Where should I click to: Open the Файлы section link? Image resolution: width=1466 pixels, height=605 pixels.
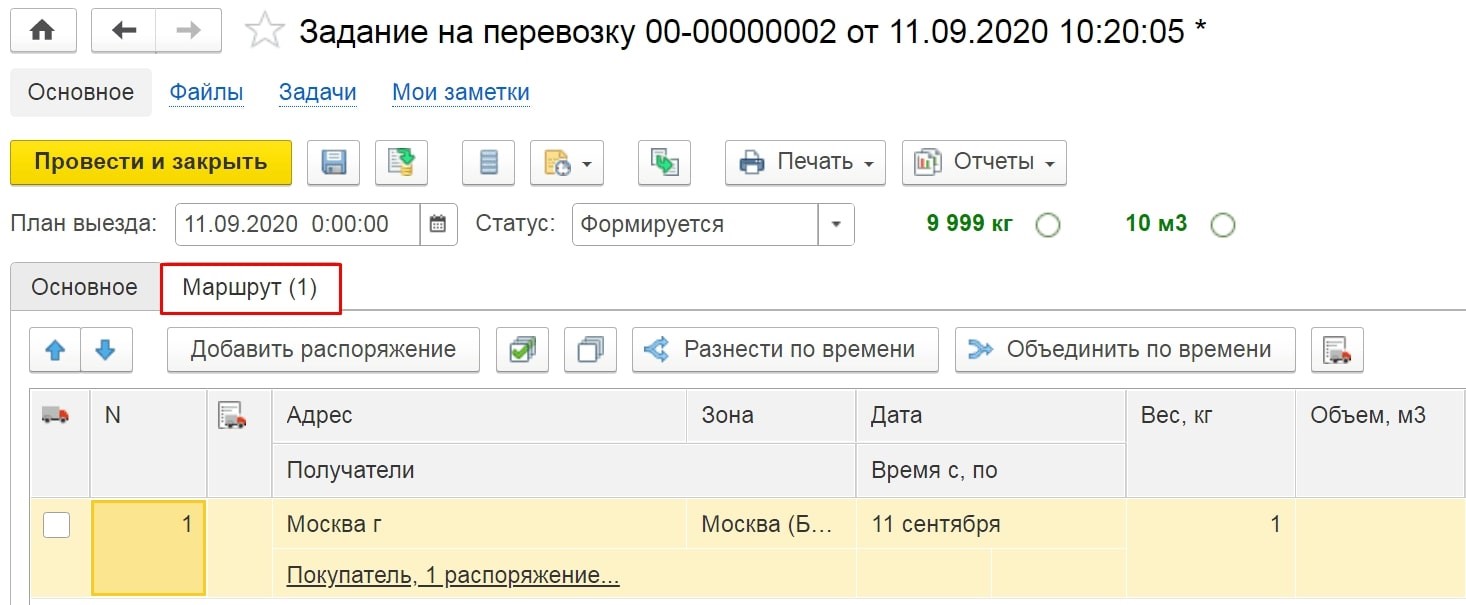(206, 92)
